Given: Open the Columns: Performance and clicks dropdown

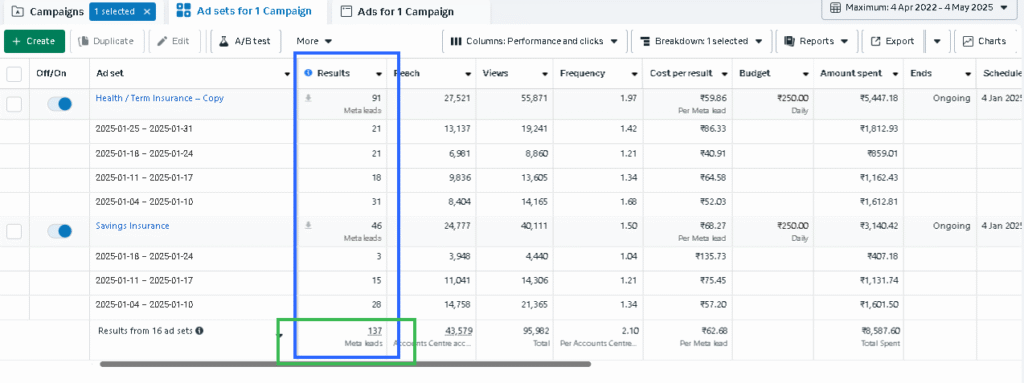Looking at the screenshot, I should [x=534, y=41].
